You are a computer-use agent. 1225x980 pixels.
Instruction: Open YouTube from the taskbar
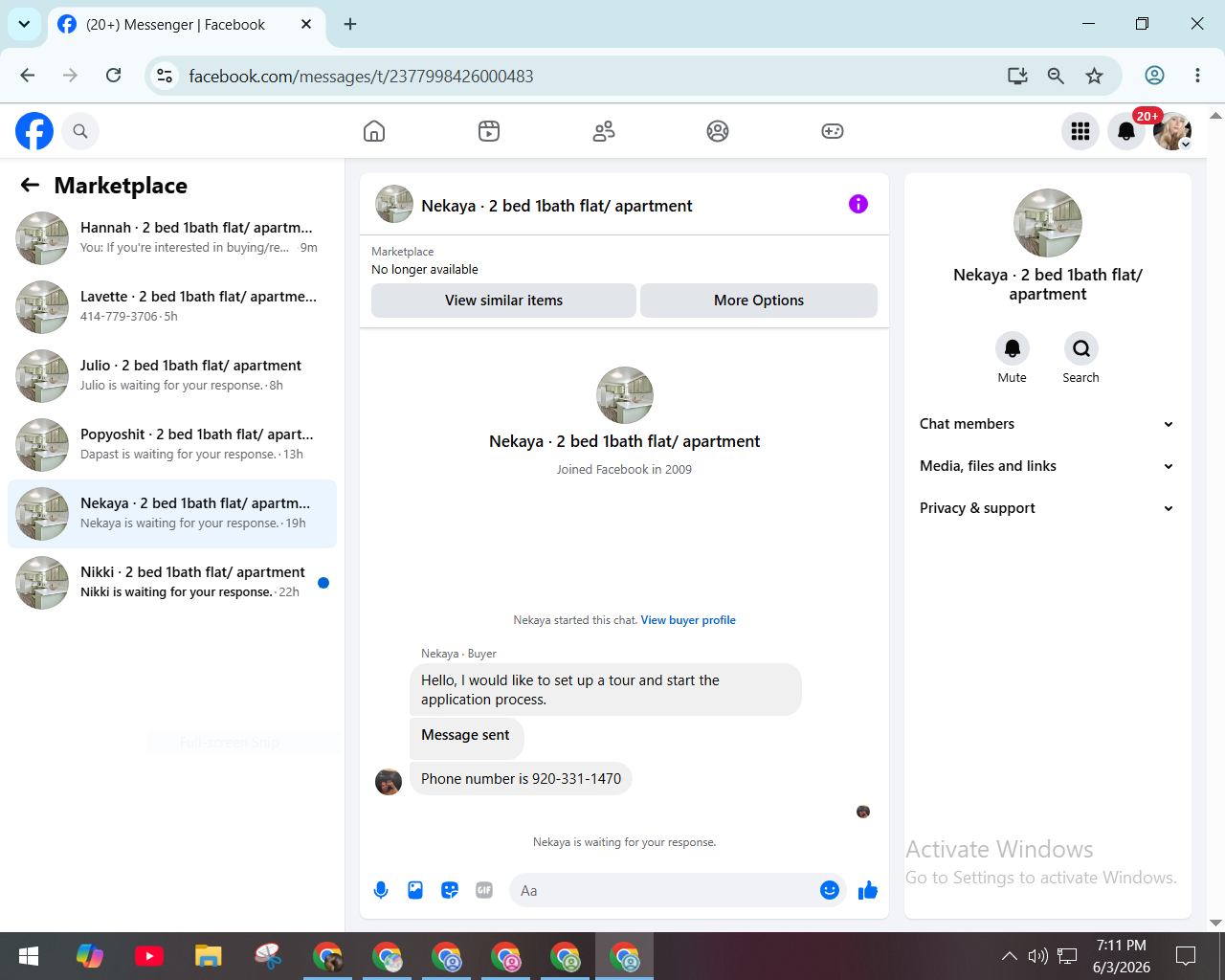[x=149, y=956]
